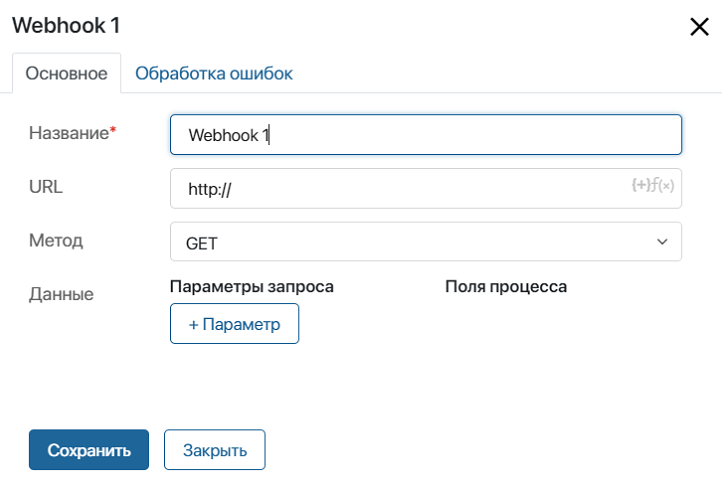The image size is (722, 486).
Task: Click the Поля процесса heading
Action: pyautogui.click(x=506, y=287)
